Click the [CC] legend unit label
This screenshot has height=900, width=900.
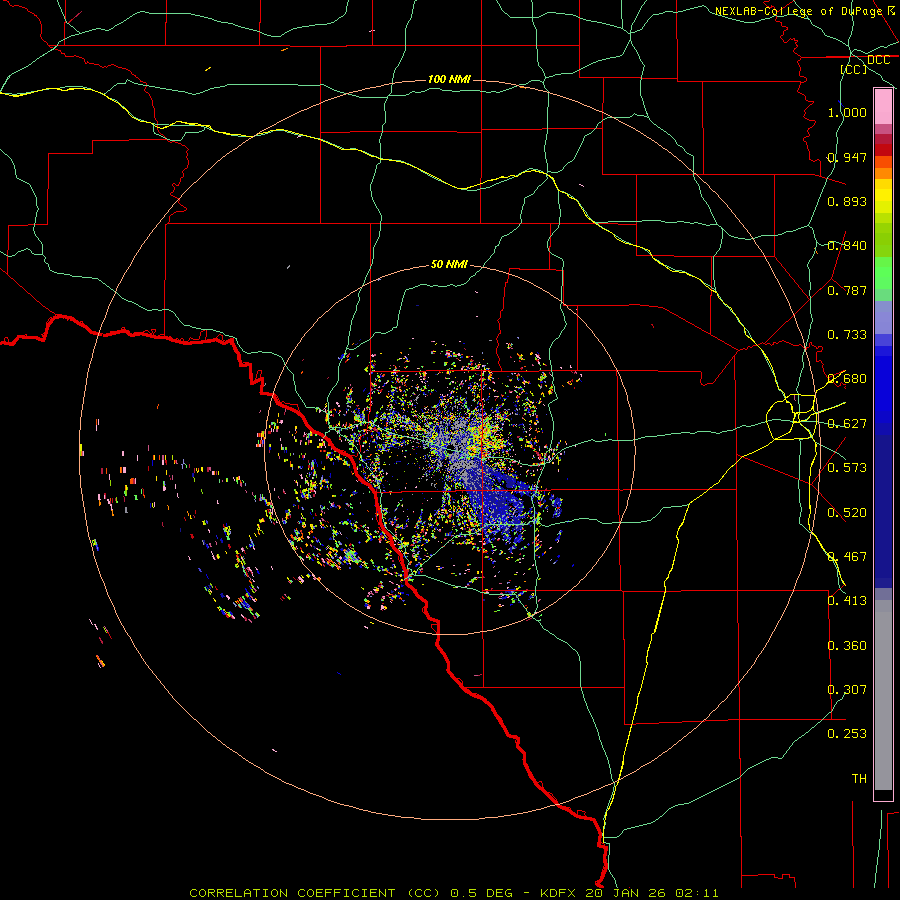tap(854, 69)
